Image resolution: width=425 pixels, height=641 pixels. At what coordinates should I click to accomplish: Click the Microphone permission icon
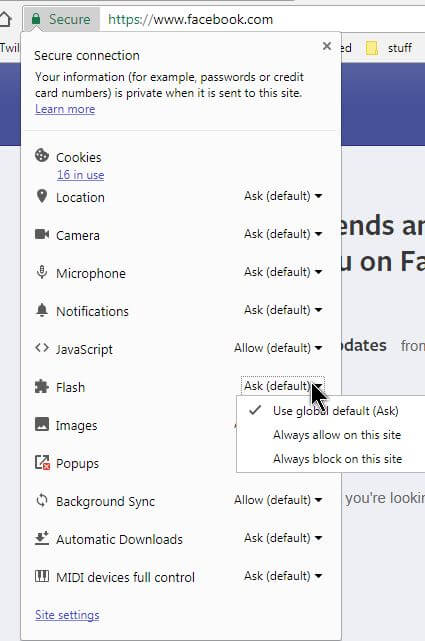(42, 272)
